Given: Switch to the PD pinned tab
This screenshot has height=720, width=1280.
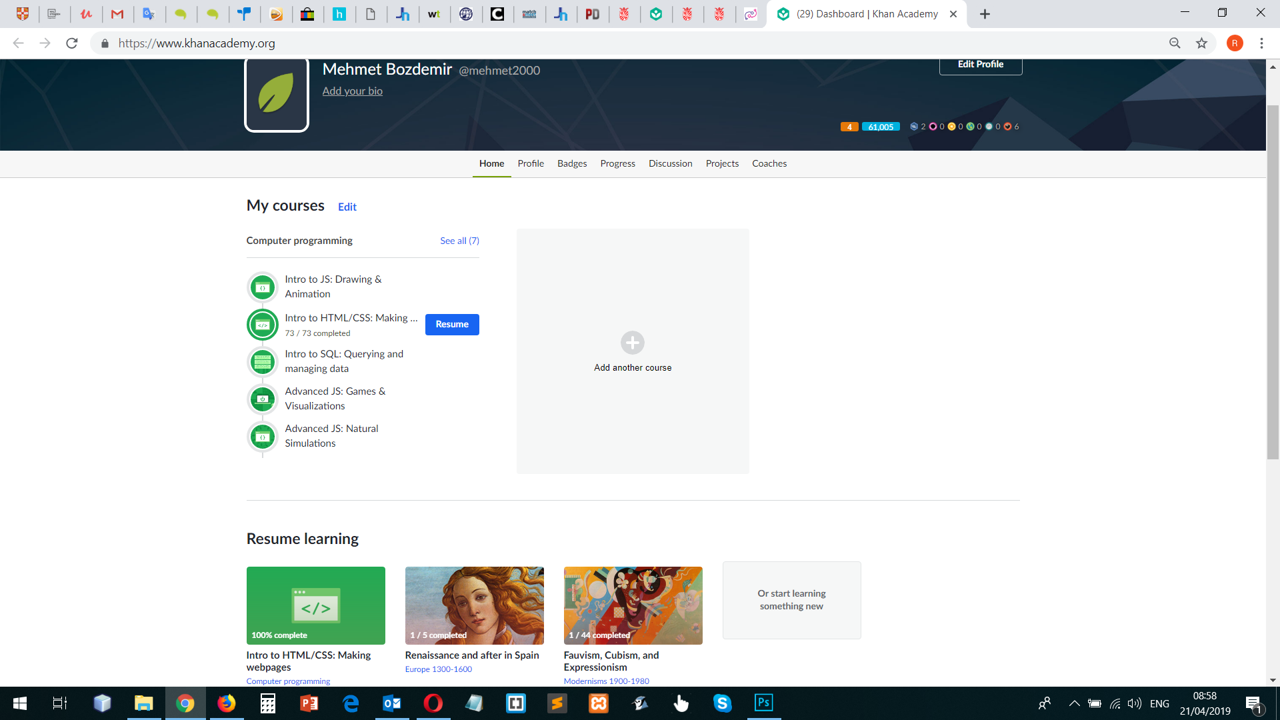Looking at the screenshot, I should [593, 14].
